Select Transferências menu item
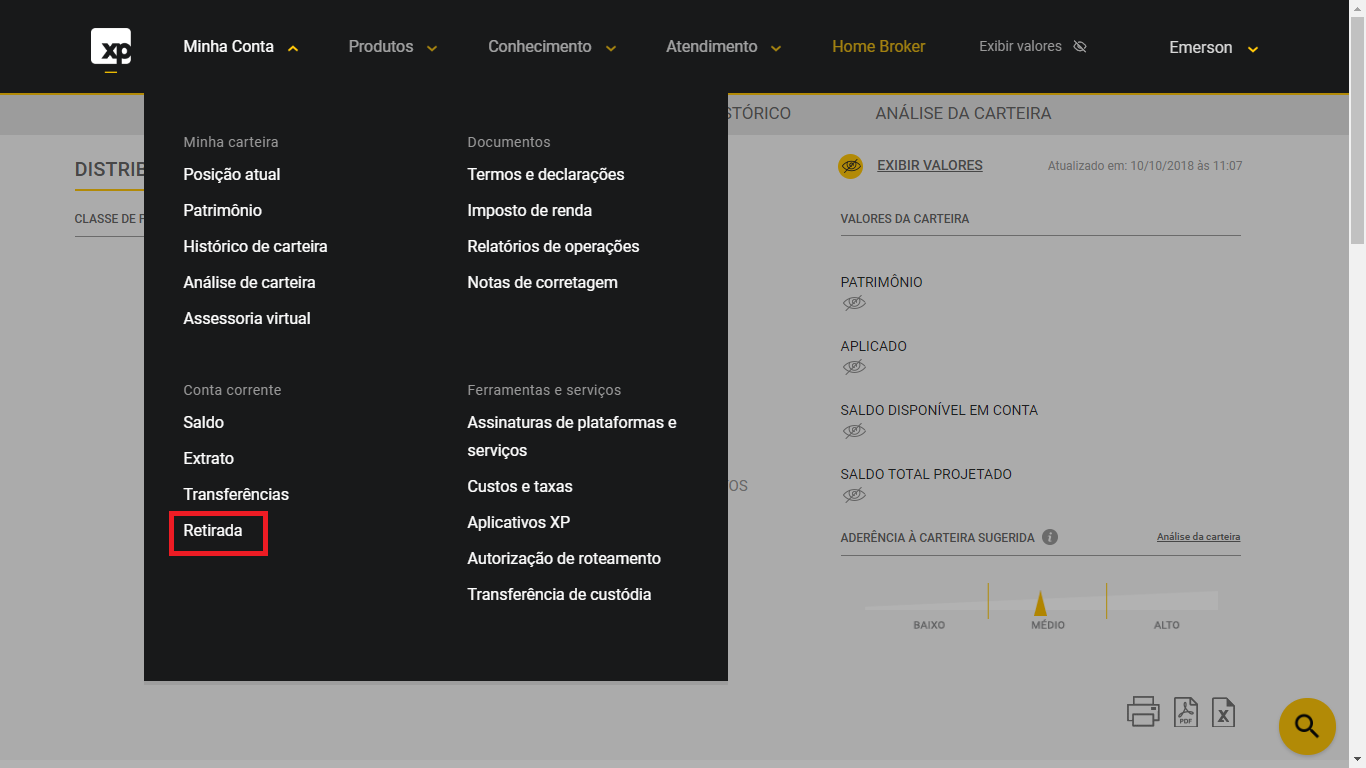 pos(236,494)
